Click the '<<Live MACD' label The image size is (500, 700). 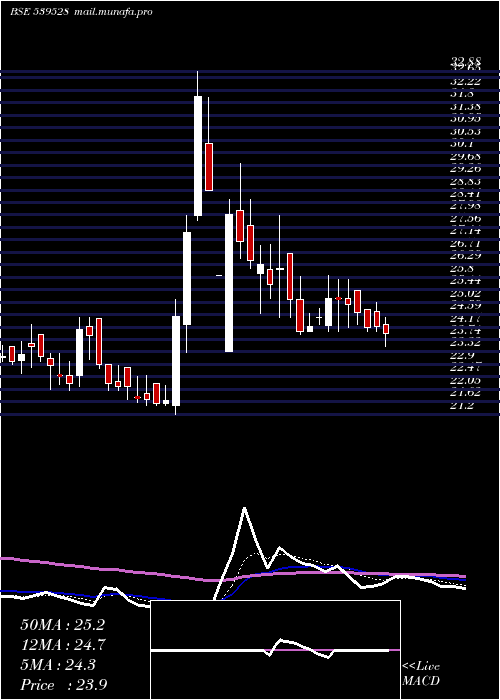(421, 674)
